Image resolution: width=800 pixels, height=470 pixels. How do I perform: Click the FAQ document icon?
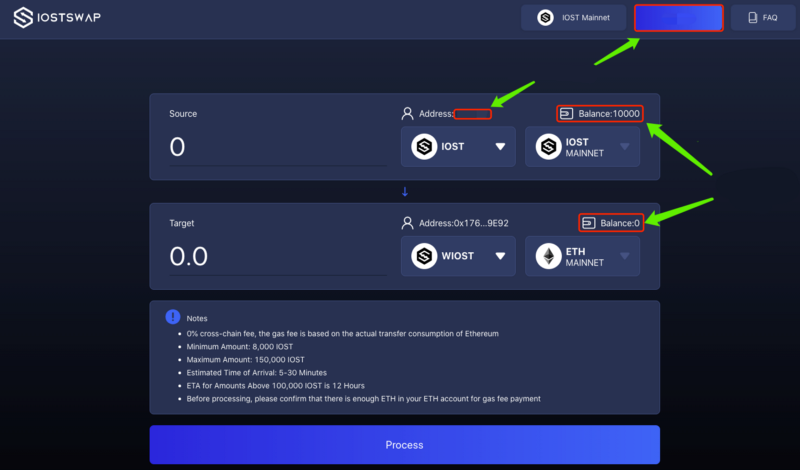click(753, 18)
